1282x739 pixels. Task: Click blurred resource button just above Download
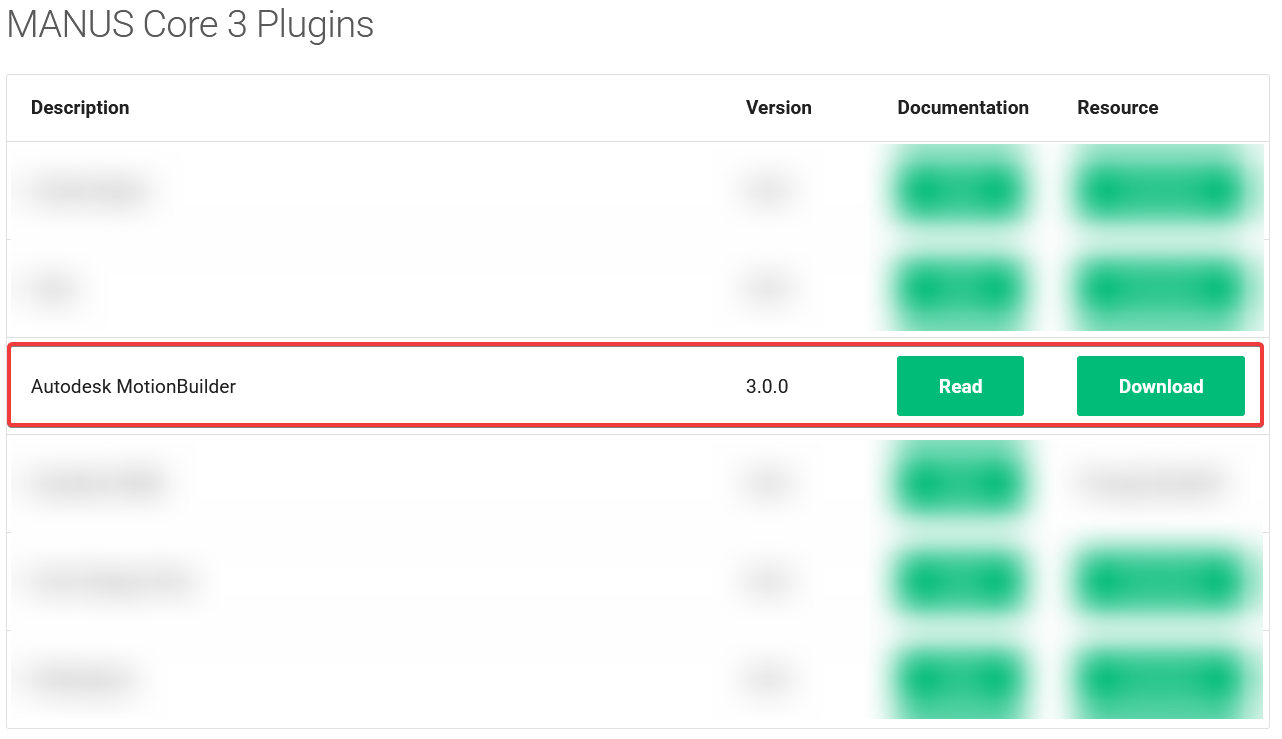[1160, 288]
